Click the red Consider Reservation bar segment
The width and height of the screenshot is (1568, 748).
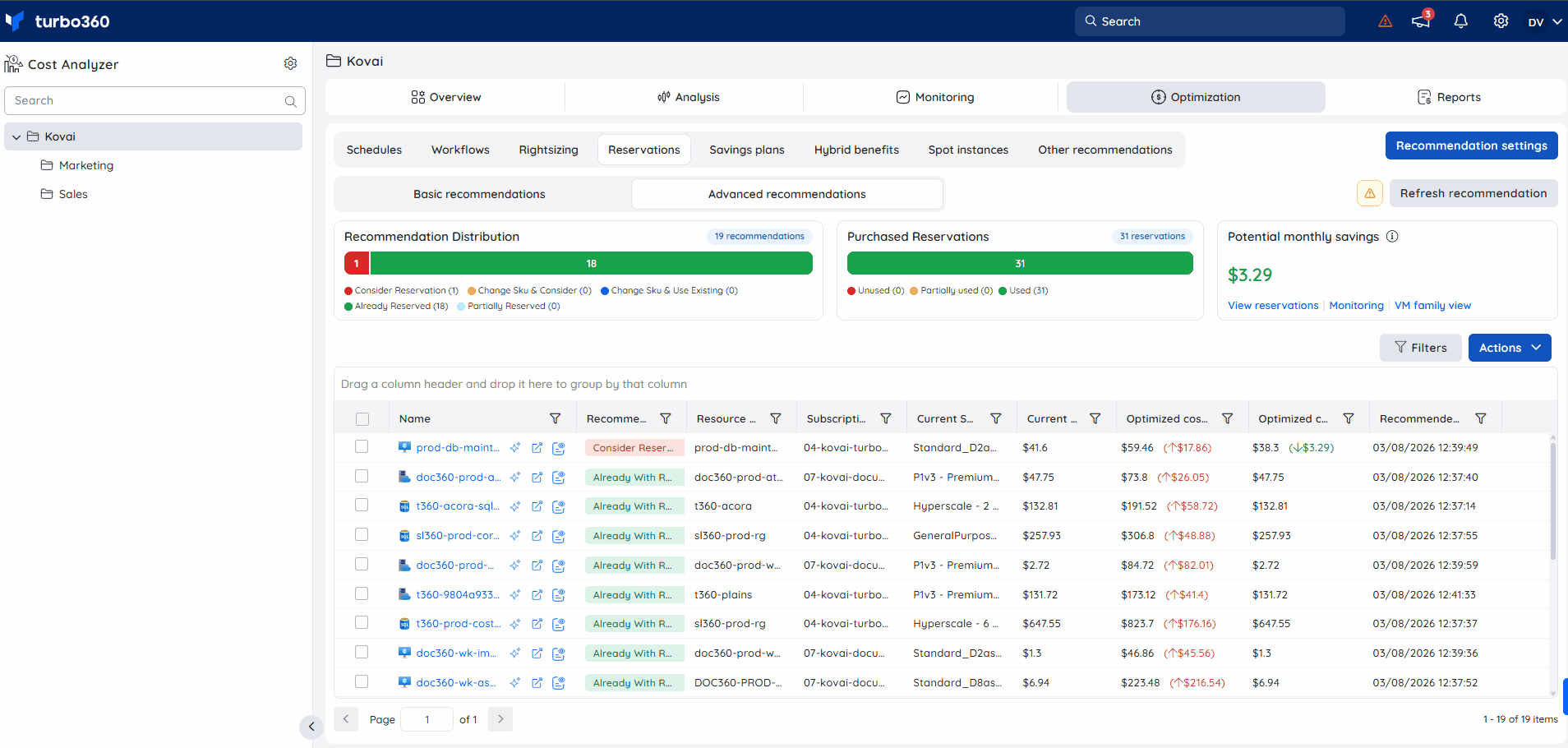357,263
